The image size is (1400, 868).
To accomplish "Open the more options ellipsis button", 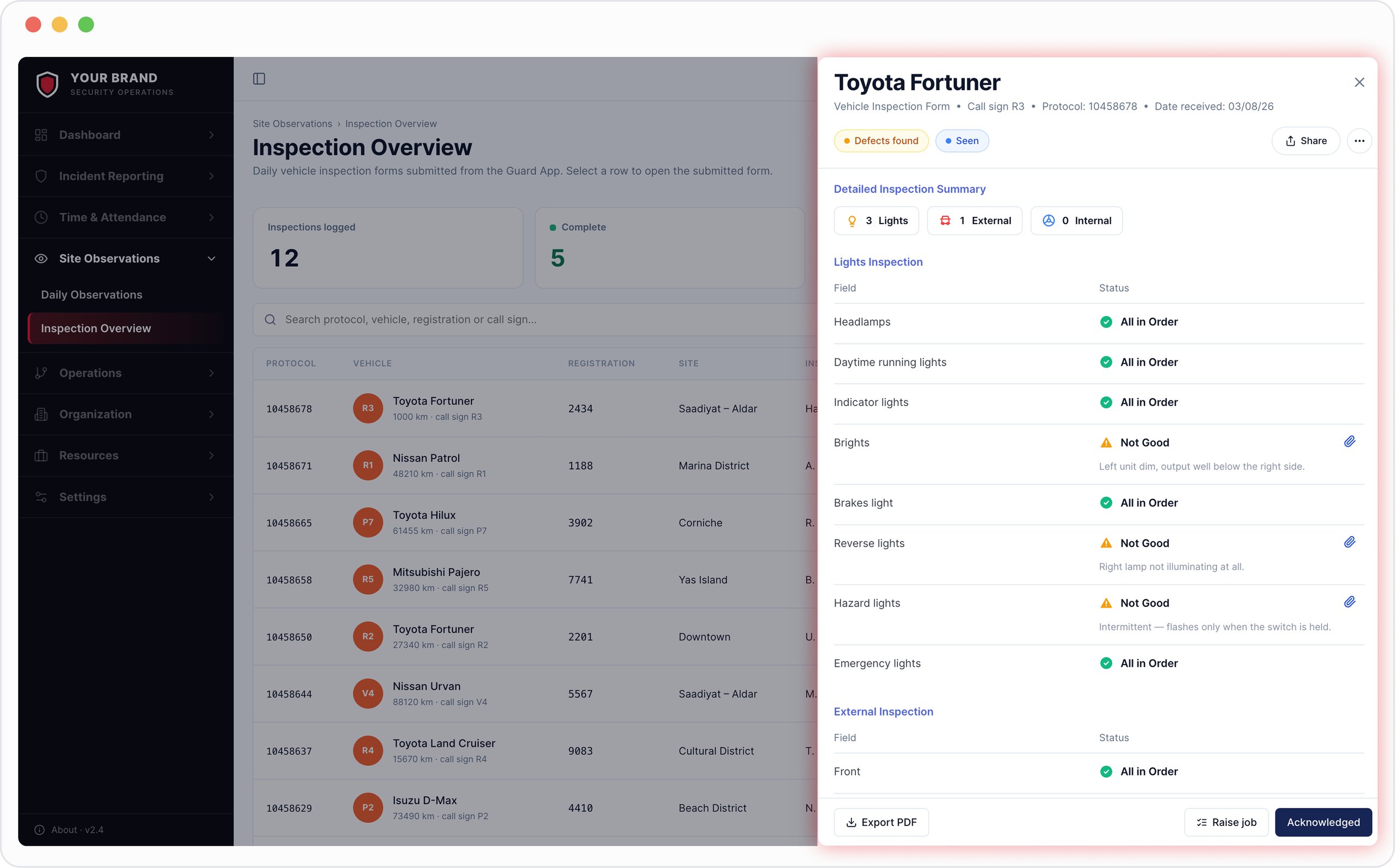I will (x=1358, y=140).
